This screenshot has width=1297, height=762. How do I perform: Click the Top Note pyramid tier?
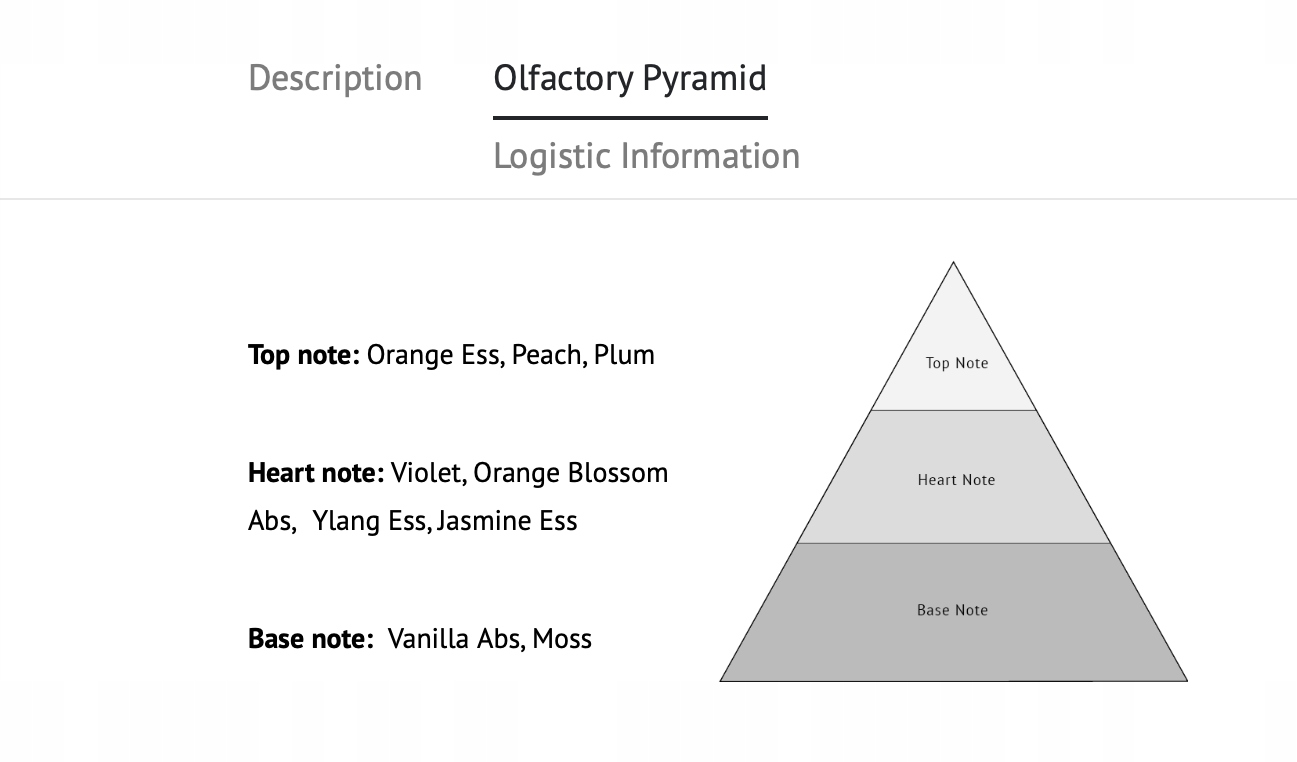956,363
